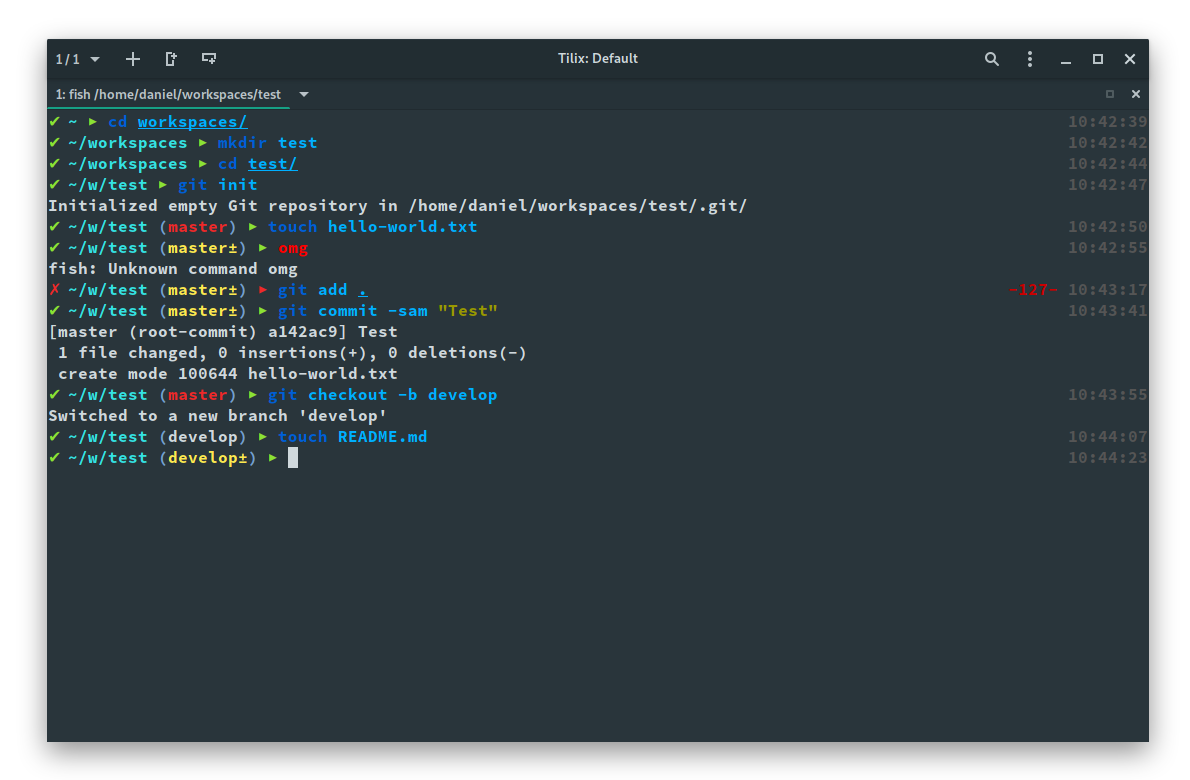
Task: Click 'touch hello-world.txt' command text
Action: coord(372,226)
